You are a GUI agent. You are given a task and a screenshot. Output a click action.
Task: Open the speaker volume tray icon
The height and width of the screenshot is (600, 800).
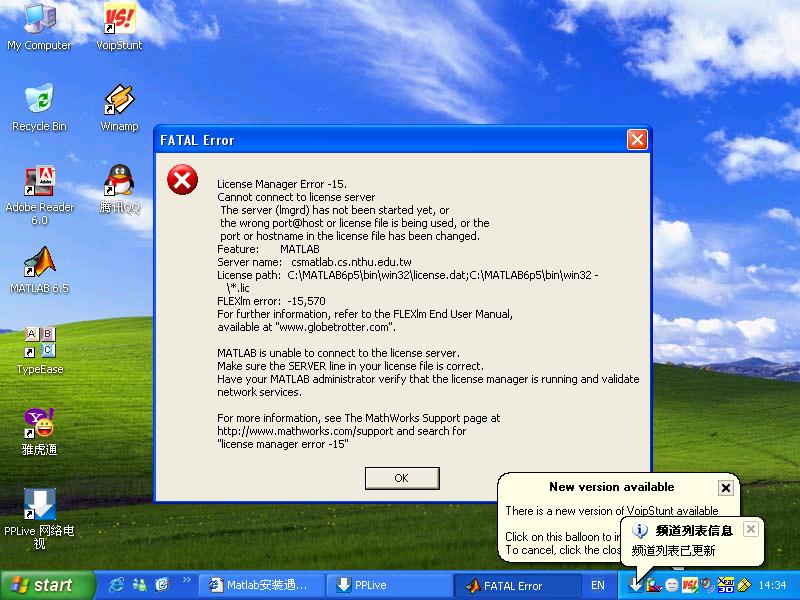point(707,585)
